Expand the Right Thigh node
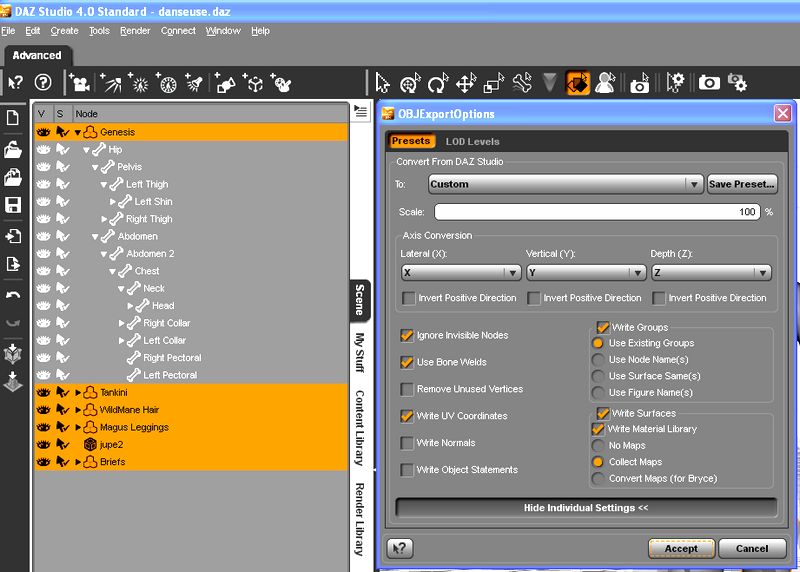 pyautogui.click(x=104, y=219)
